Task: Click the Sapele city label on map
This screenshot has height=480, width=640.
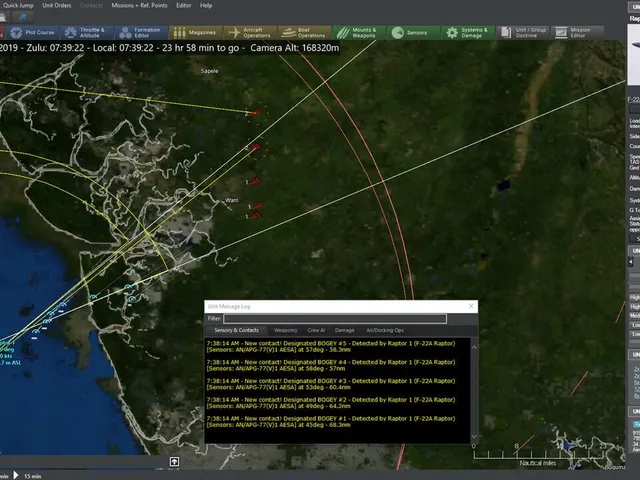Action: tap(209, 71)
